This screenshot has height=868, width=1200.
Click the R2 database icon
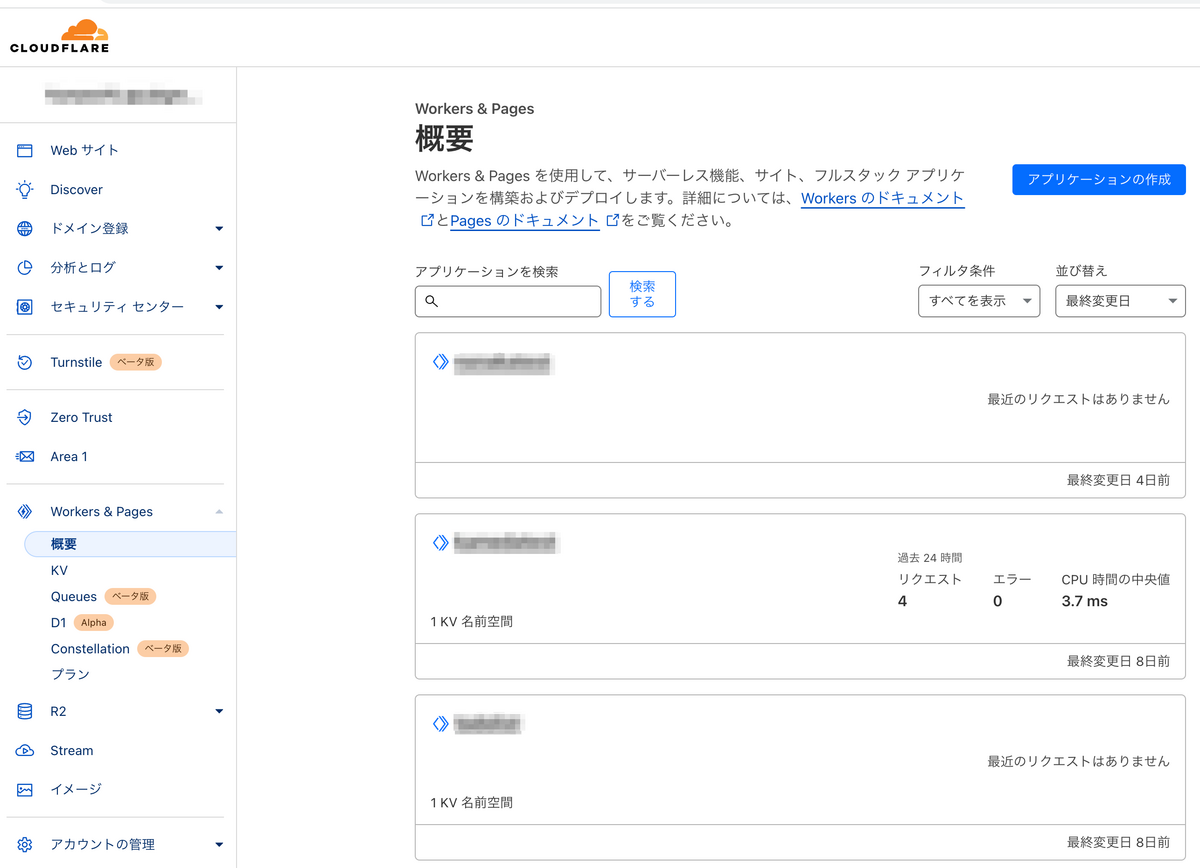coord(25,711)
